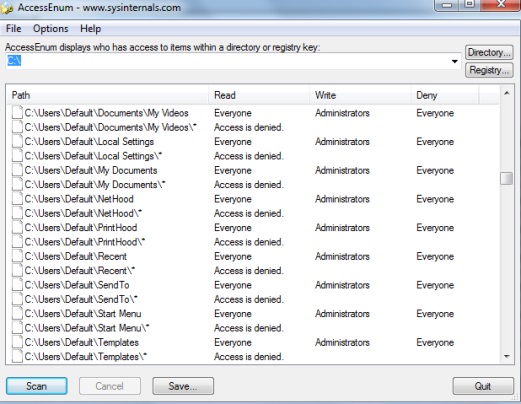
Task: Sort by the Deny column header
Action: click(445, 95)
